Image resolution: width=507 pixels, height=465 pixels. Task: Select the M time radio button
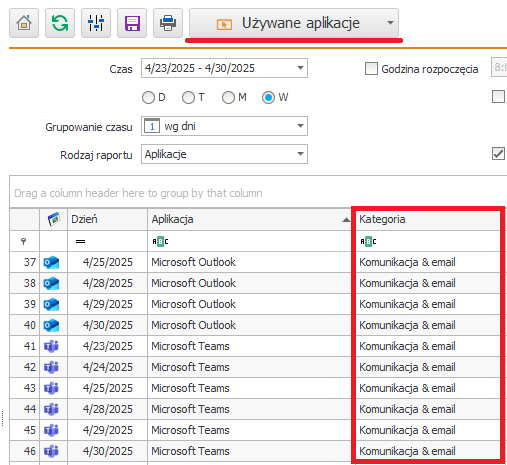228,98
